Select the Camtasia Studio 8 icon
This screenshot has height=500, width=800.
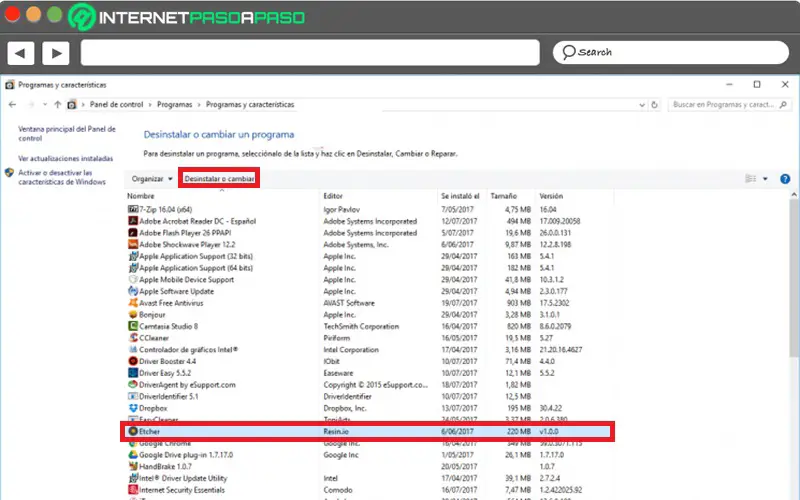pos(133,326)
